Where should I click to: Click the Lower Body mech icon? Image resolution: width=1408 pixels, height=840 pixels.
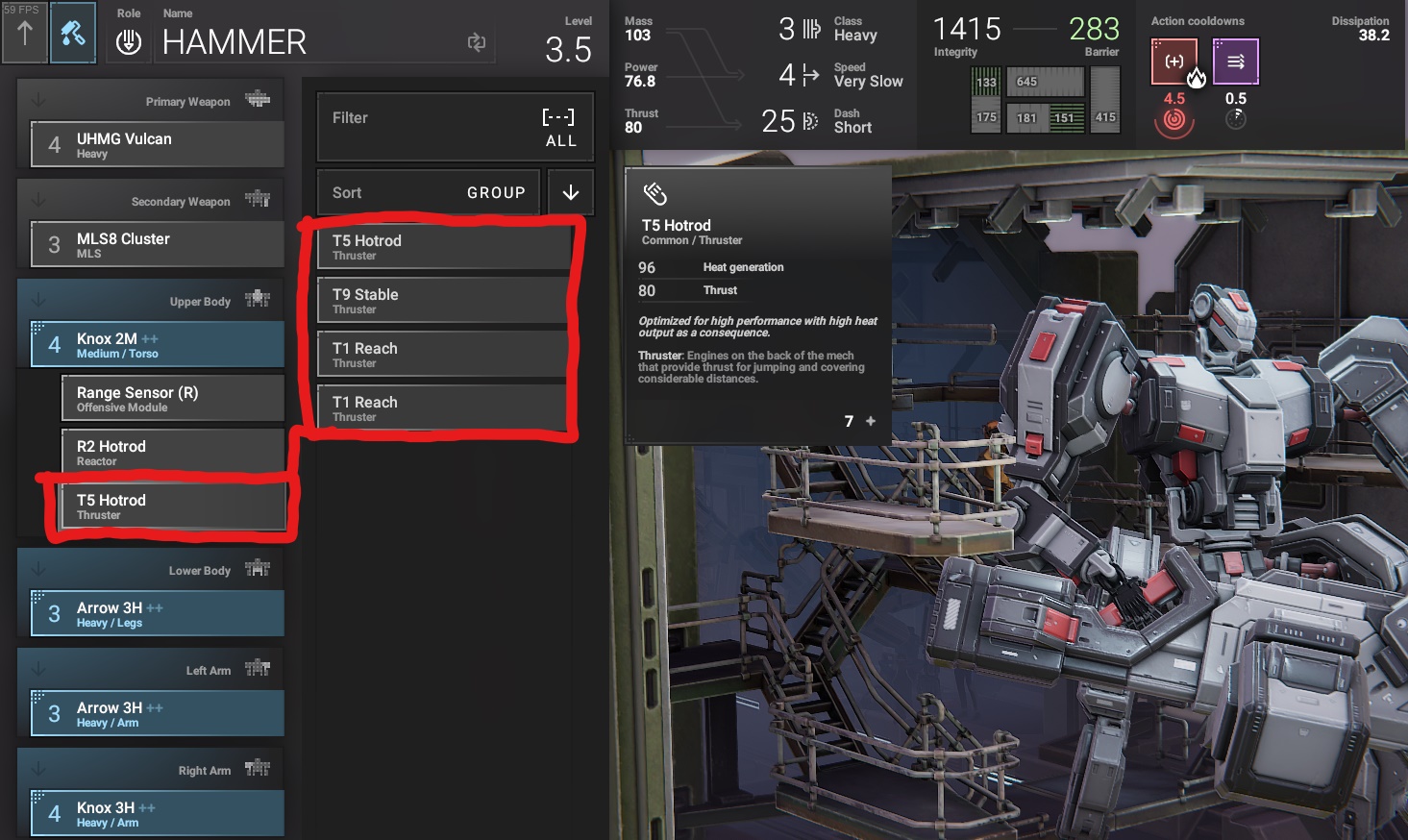258,568
